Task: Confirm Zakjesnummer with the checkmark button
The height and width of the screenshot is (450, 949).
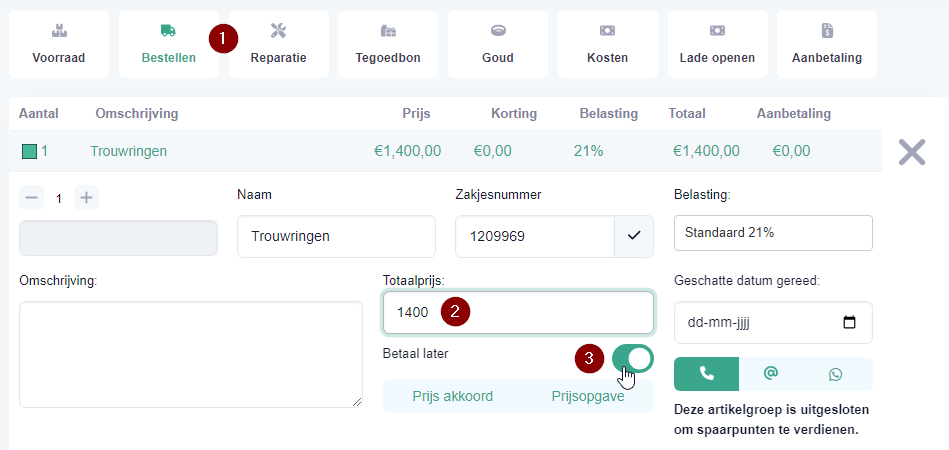Action: 634,236
